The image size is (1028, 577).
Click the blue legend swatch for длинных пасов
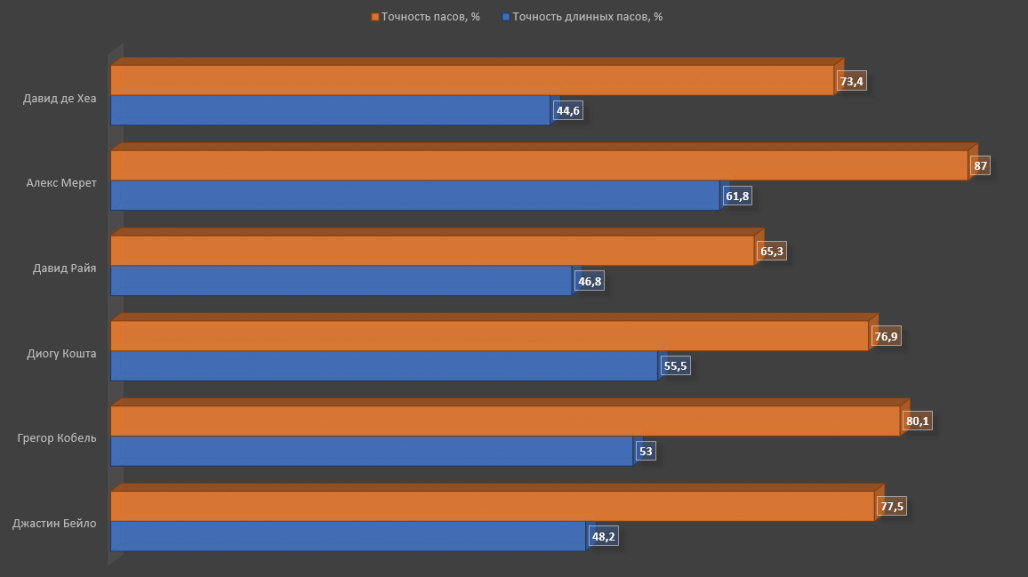507,17
